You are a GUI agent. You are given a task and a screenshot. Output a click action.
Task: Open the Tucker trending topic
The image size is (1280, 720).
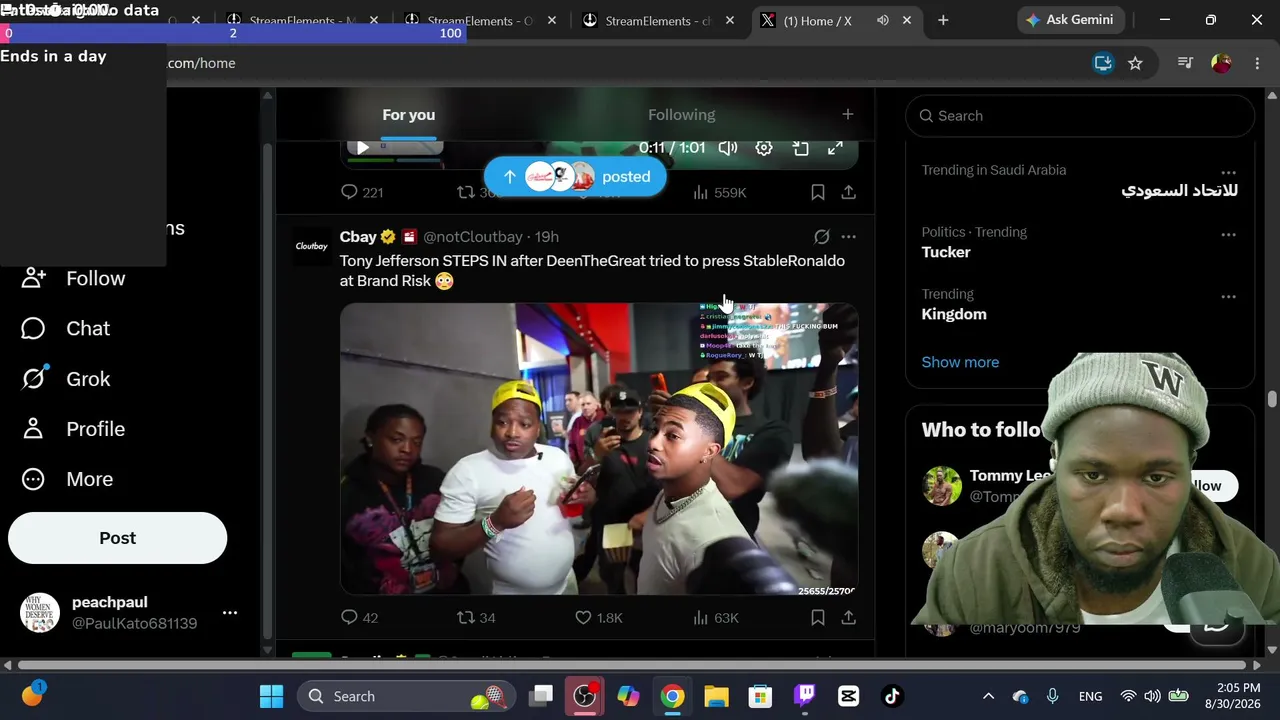[946, 252]
